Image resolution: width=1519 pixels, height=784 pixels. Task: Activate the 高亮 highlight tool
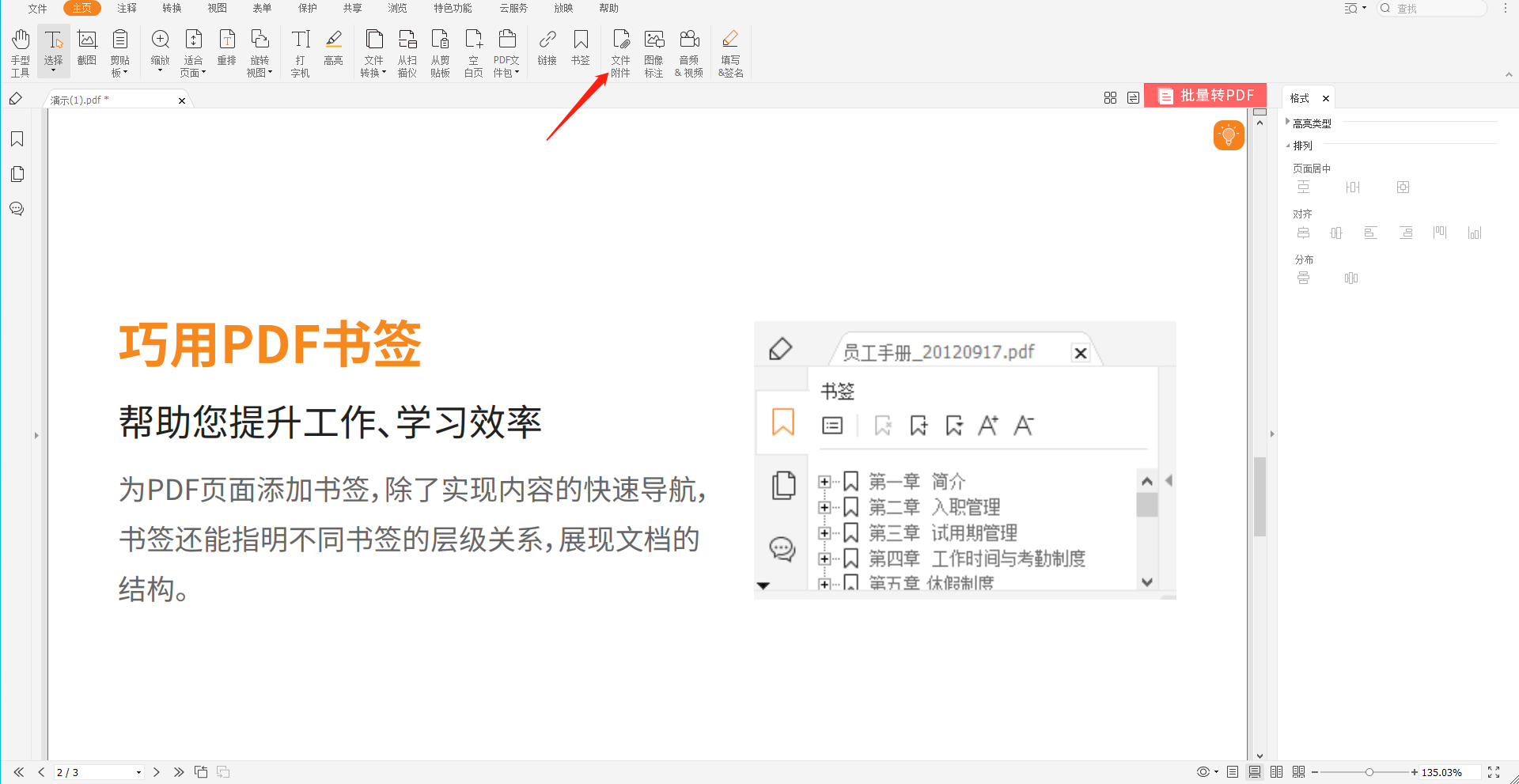(333, 51)
